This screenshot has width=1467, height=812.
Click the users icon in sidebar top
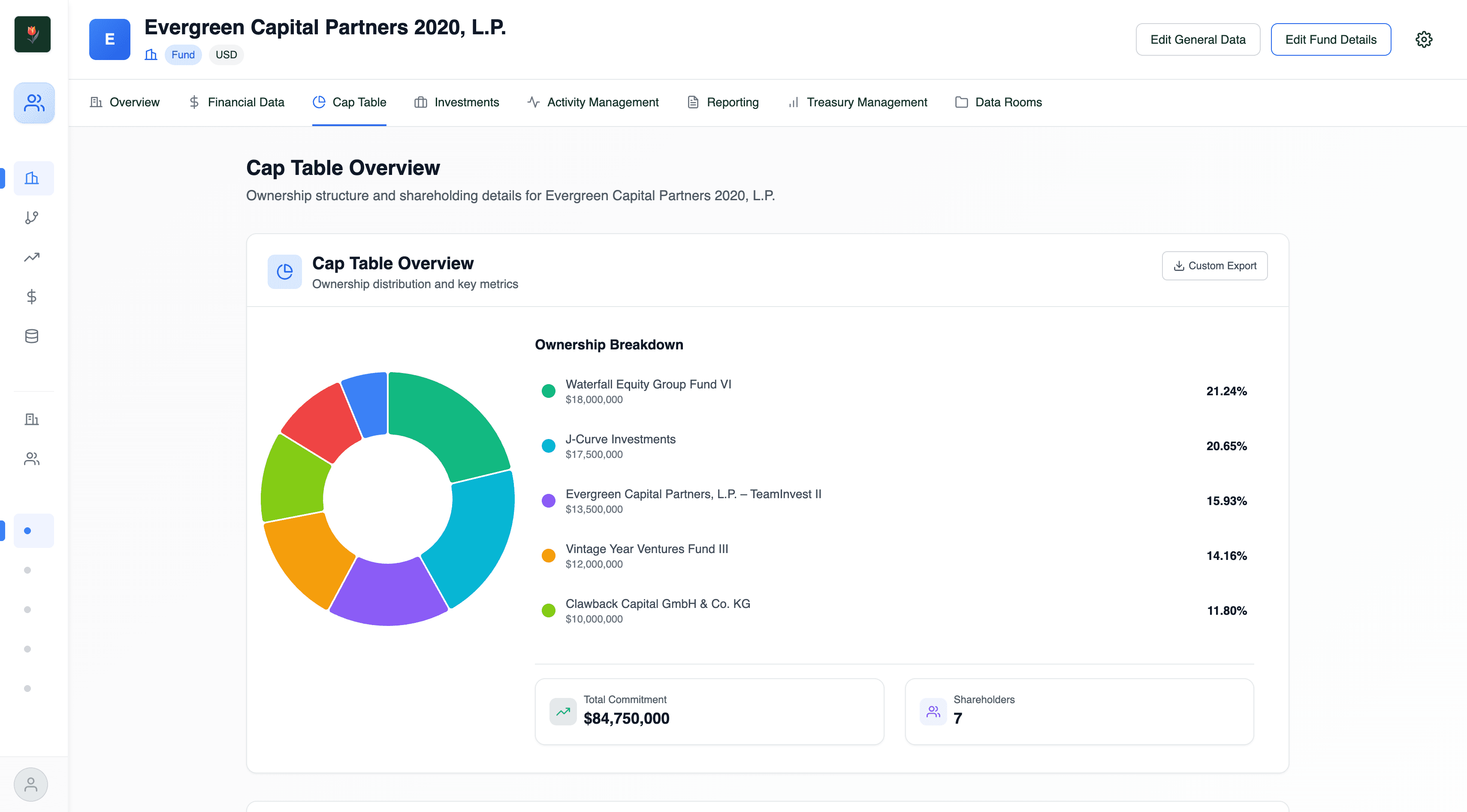pos(33,103)
